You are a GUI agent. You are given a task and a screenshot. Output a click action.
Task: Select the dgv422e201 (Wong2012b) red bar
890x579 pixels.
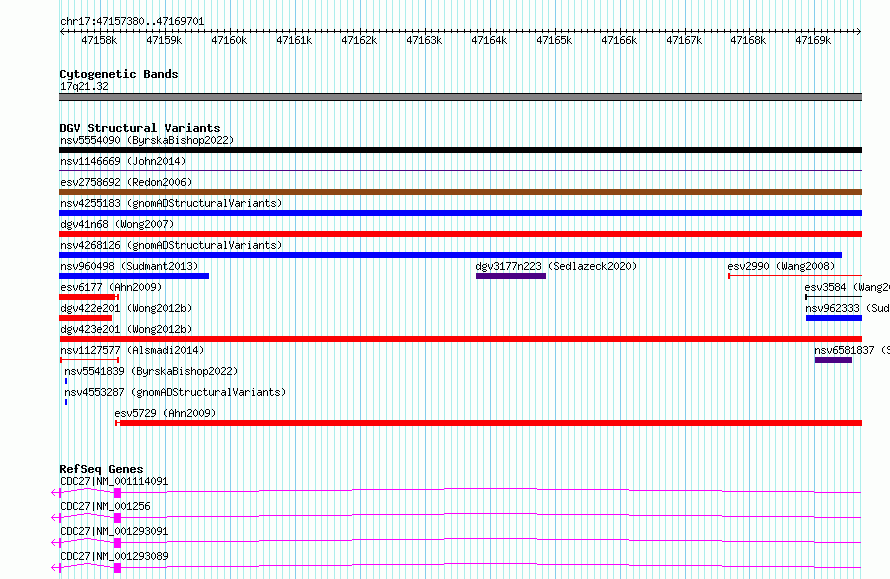[86, 318]
